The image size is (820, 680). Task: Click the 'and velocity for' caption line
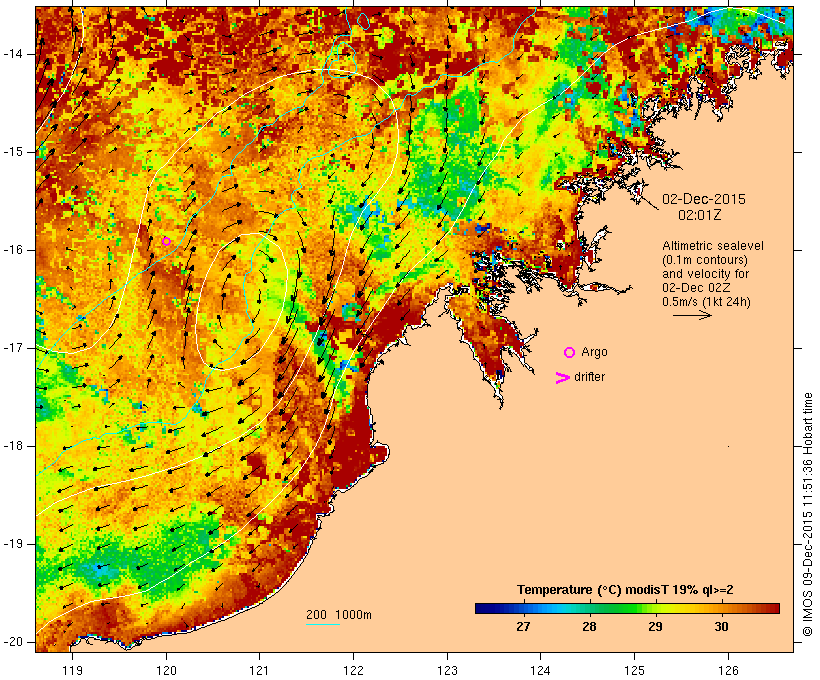[705, 274]
